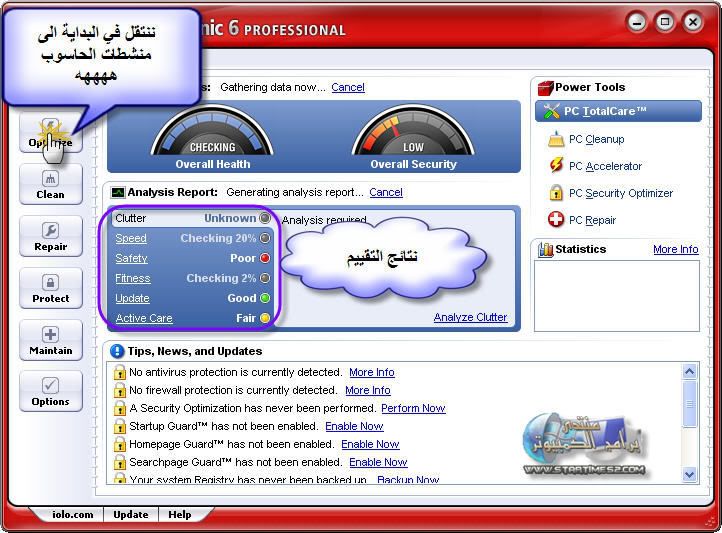Enable Homepage Guard now
This screenshot has height=533, width=722.
click(370, 444)
